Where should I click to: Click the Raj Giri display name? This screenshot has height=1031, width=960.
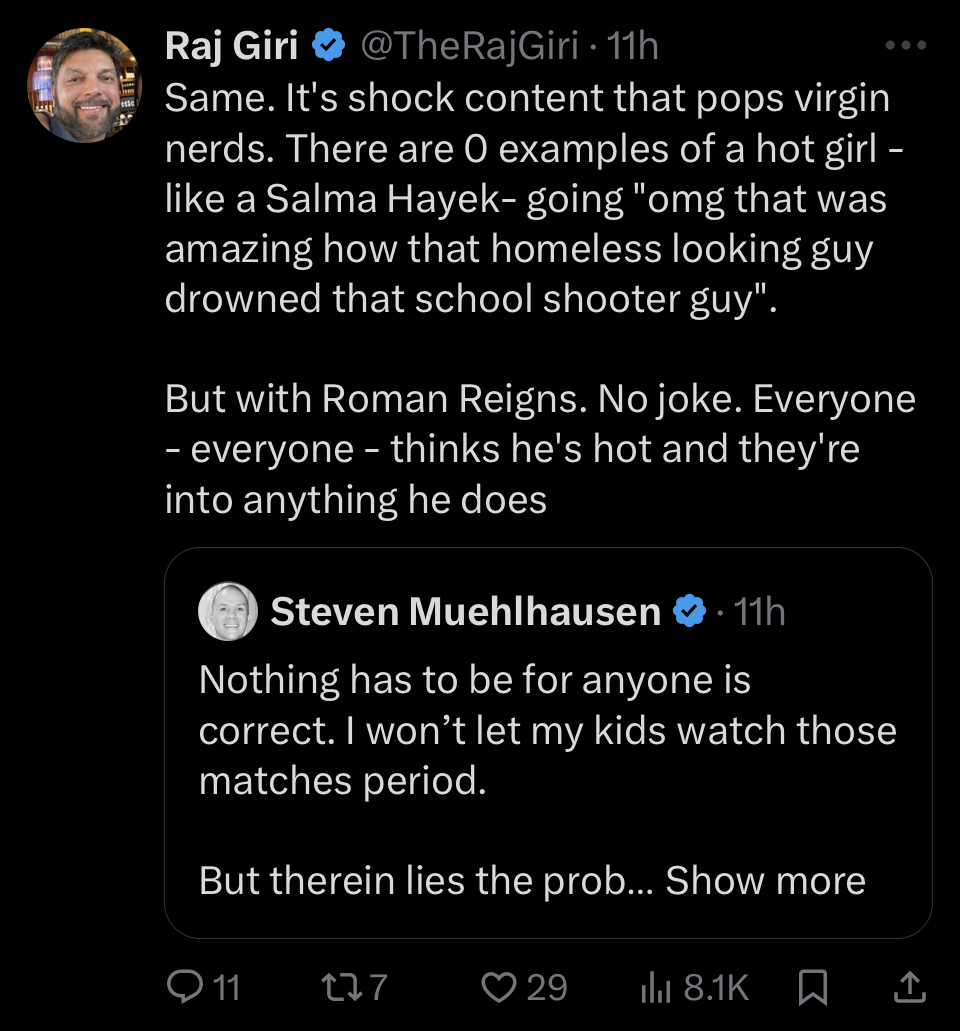click(230, 46)
